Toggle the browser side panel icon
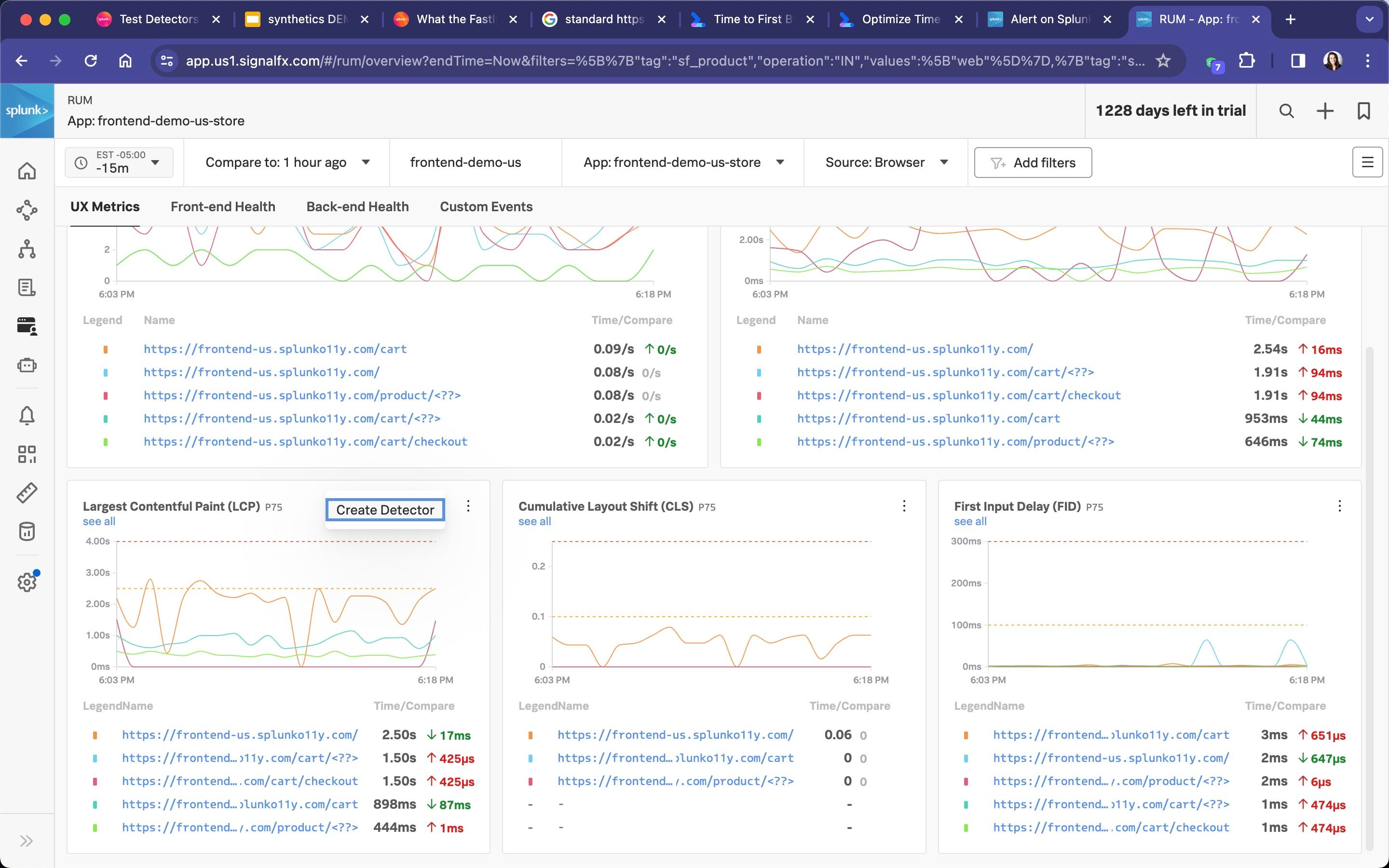Viewport: 1389px width, 868px height. coord(1298,60)
